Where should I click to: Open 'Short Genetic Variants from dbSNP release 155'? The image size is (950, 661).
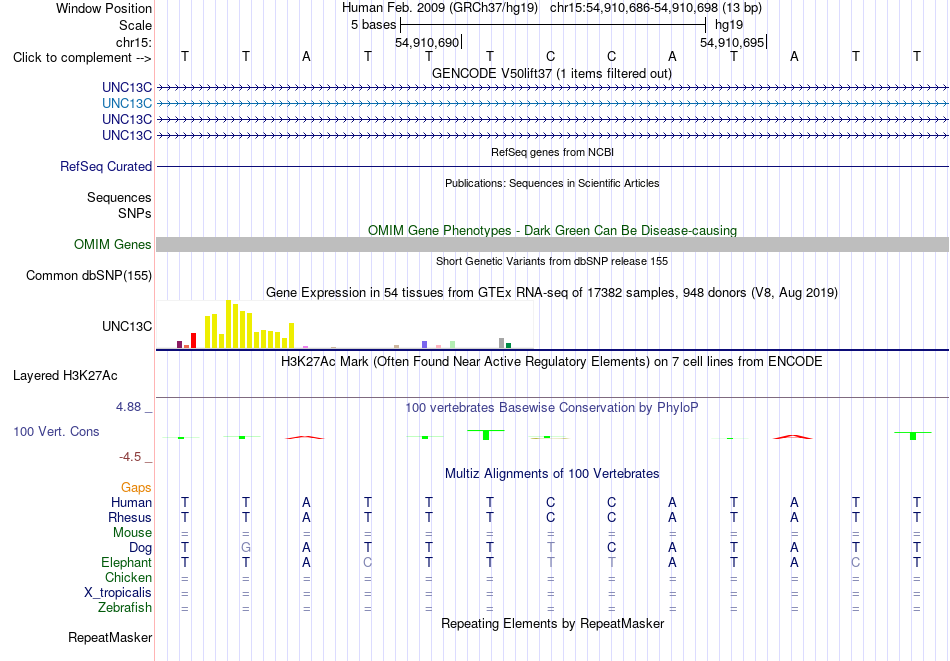552,262
